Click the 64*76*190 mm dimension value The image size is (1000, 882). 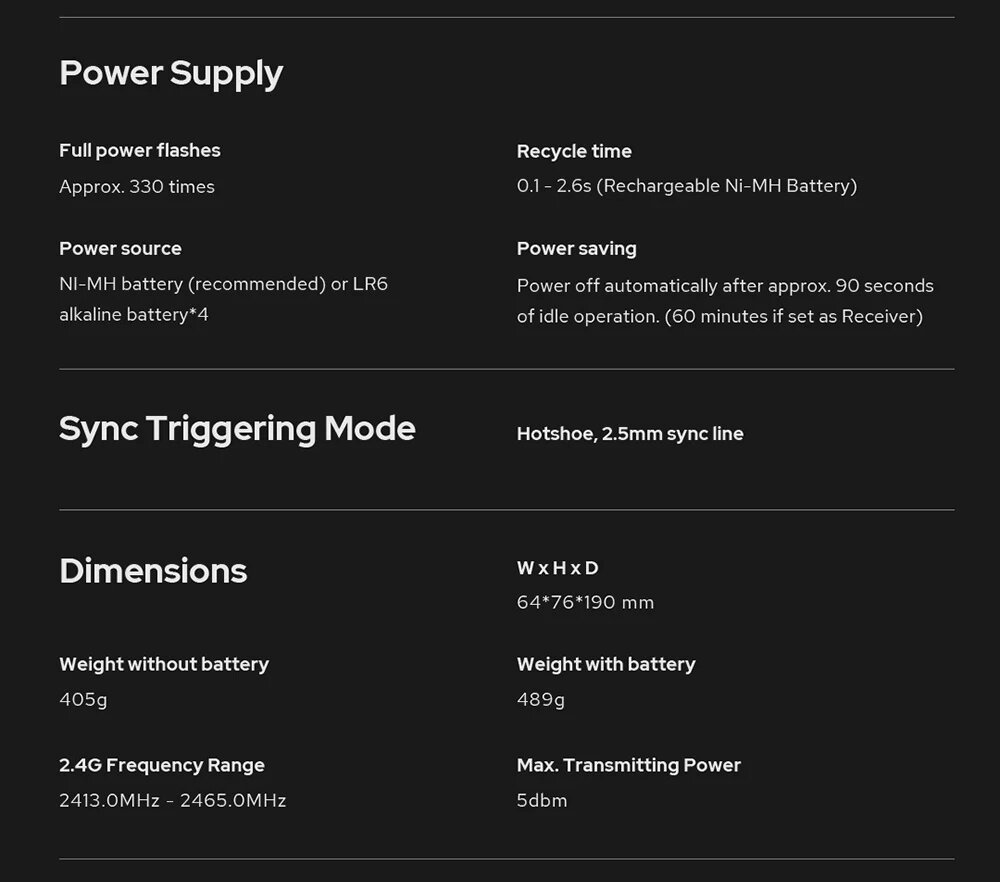[585, 603]
